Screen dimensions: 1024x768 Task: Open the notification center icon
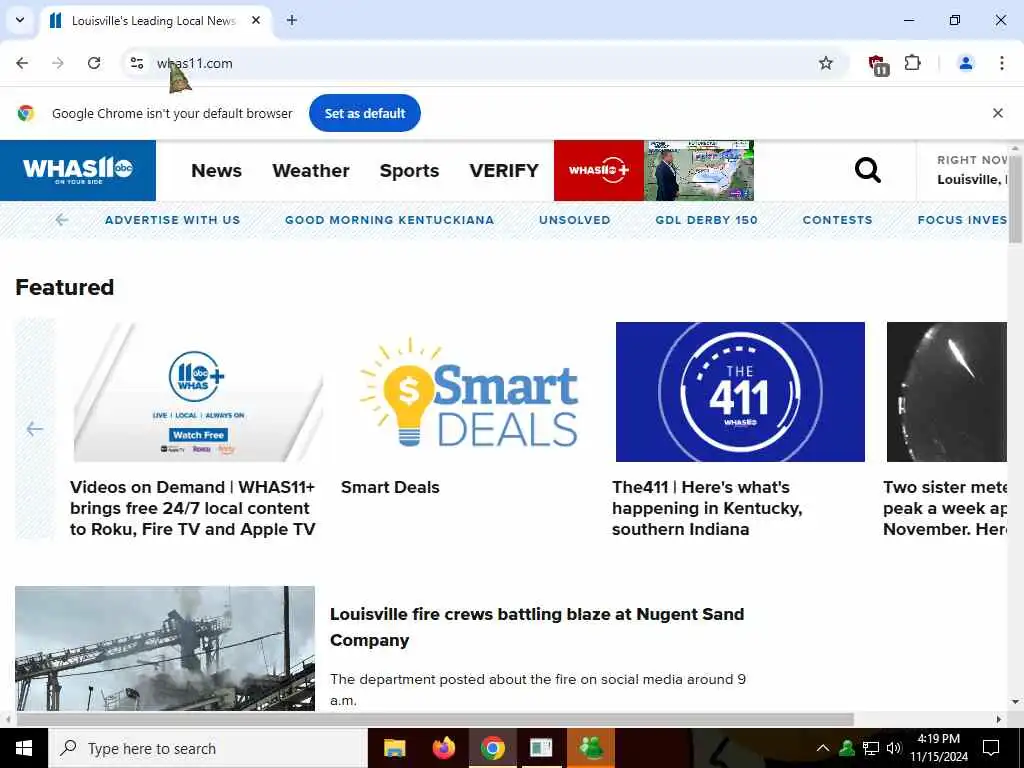click(x=991, y=748)
